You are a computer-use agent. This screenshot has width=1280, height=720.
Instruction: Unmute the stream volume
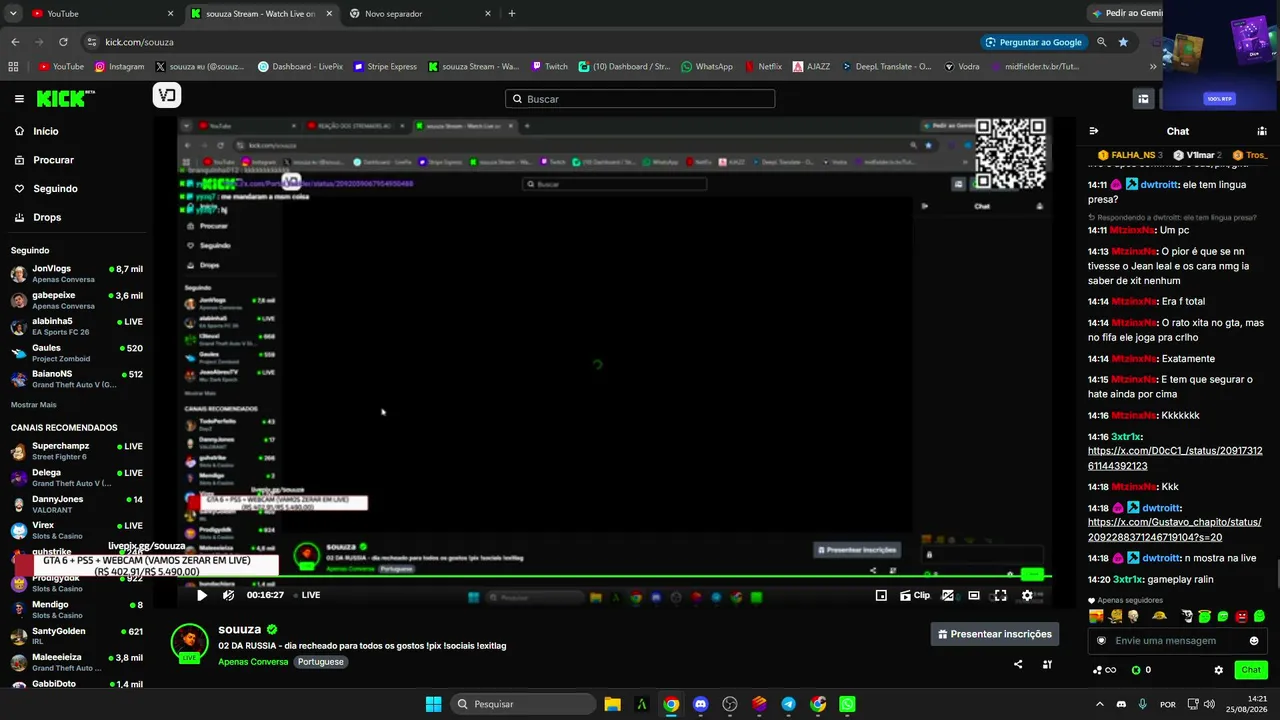click(x=229, y=595)
